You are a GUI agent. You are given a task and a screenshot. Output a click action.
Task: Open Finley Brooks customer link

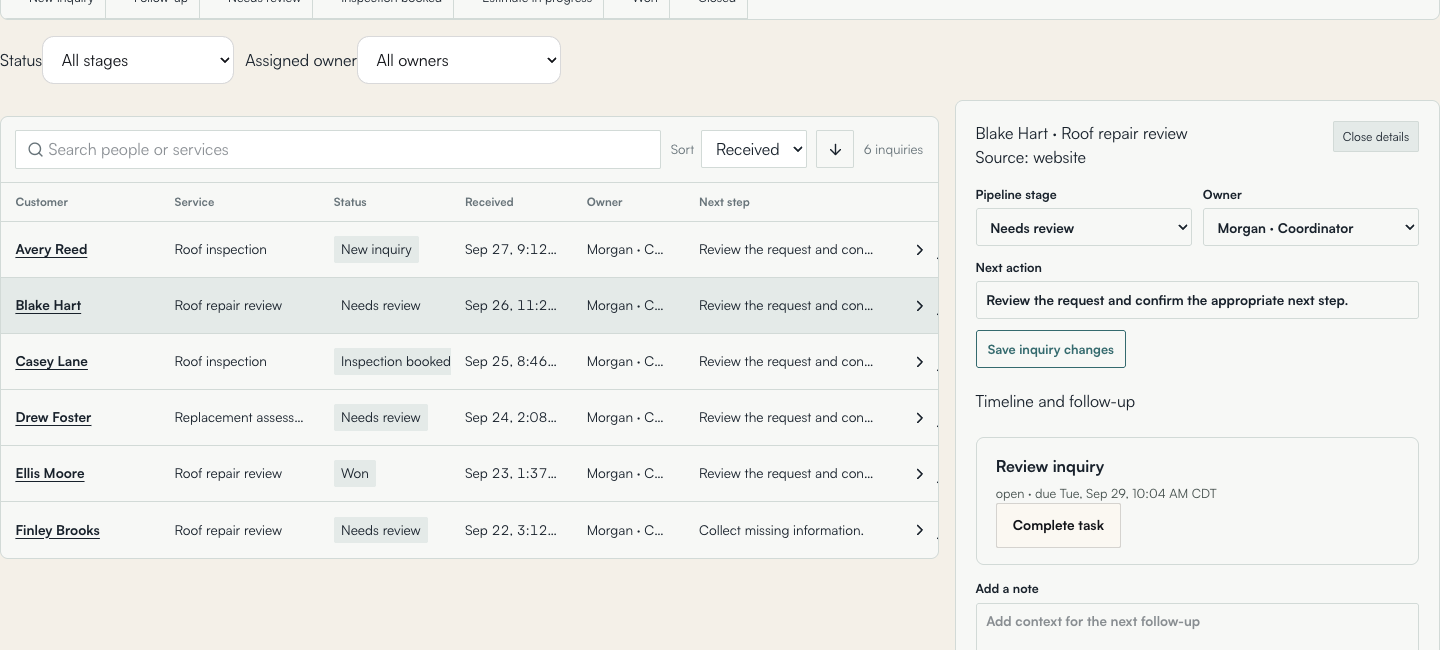[x=58, y=531]
